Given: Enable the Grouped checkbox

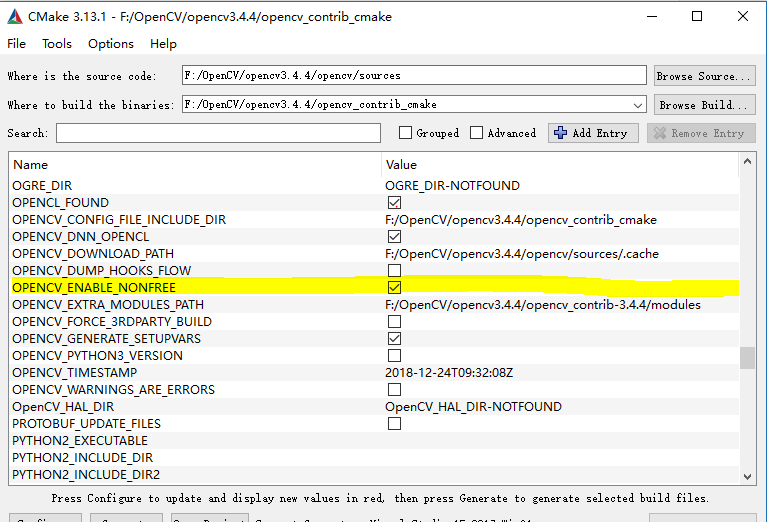Looking at the screenshot, I should pyautogui.click(x=405, y=133).
